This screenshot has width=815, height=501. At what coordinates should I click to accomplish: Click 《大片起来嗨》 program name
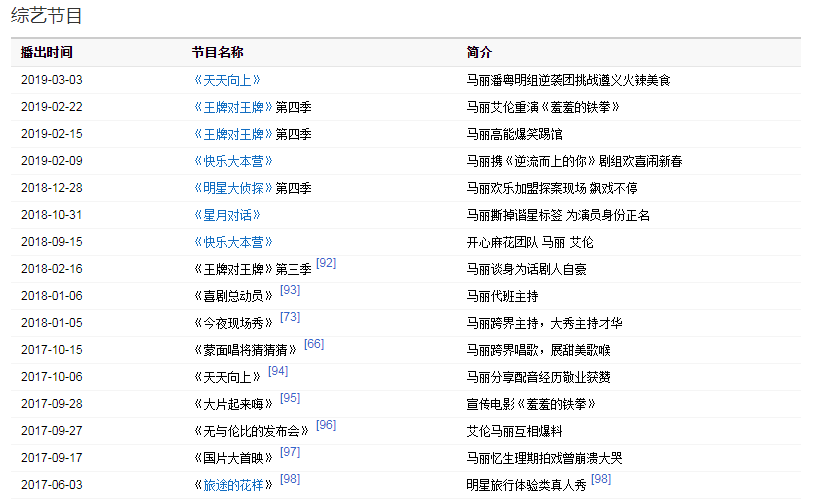click(233, 404)
